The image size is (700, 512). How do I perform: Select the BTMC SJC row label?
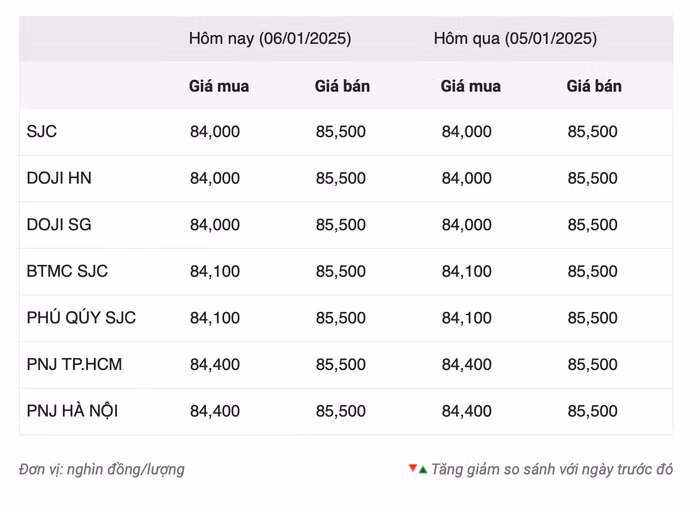tap(67, 271)
